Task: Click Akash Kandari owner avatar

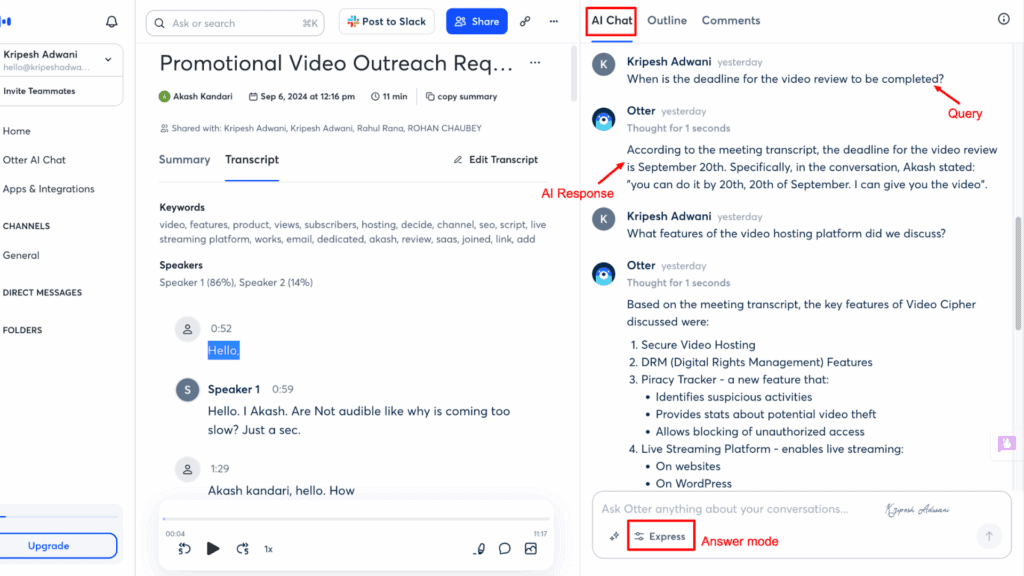Action: point(165,97)
